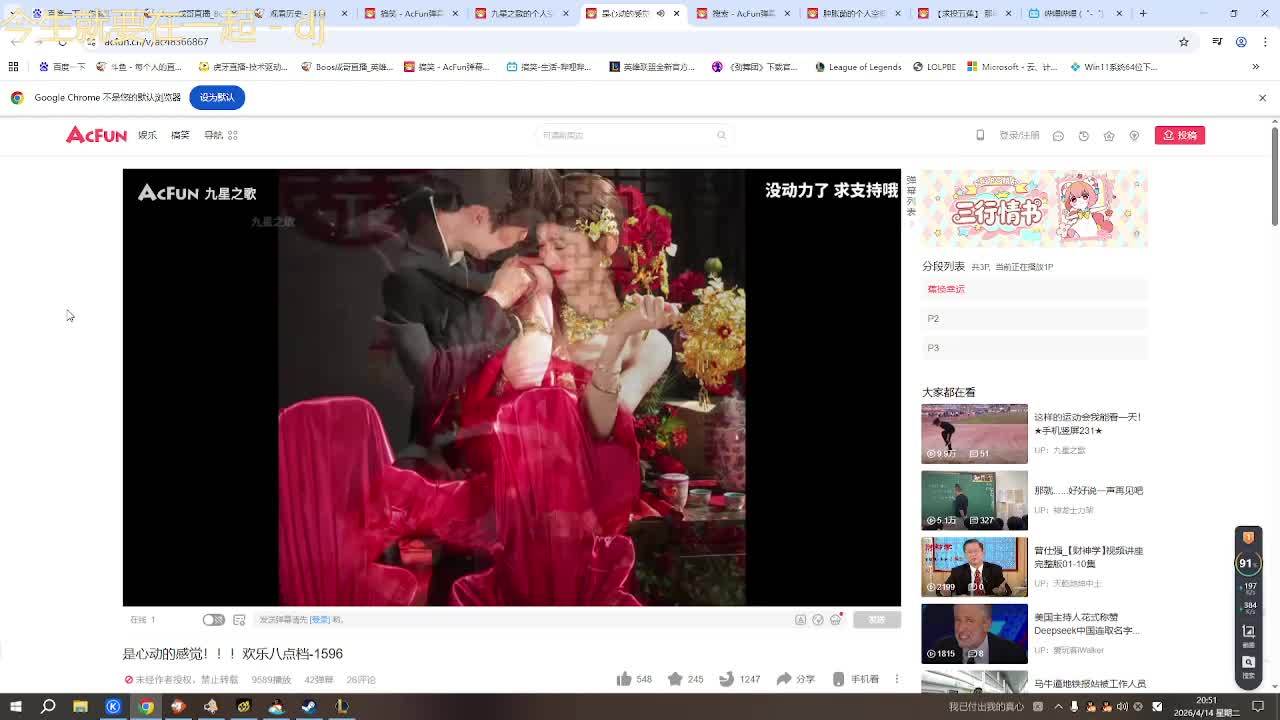
Task: Open danmaku settings icon beside the toggle
Action: tap(239, 620)
